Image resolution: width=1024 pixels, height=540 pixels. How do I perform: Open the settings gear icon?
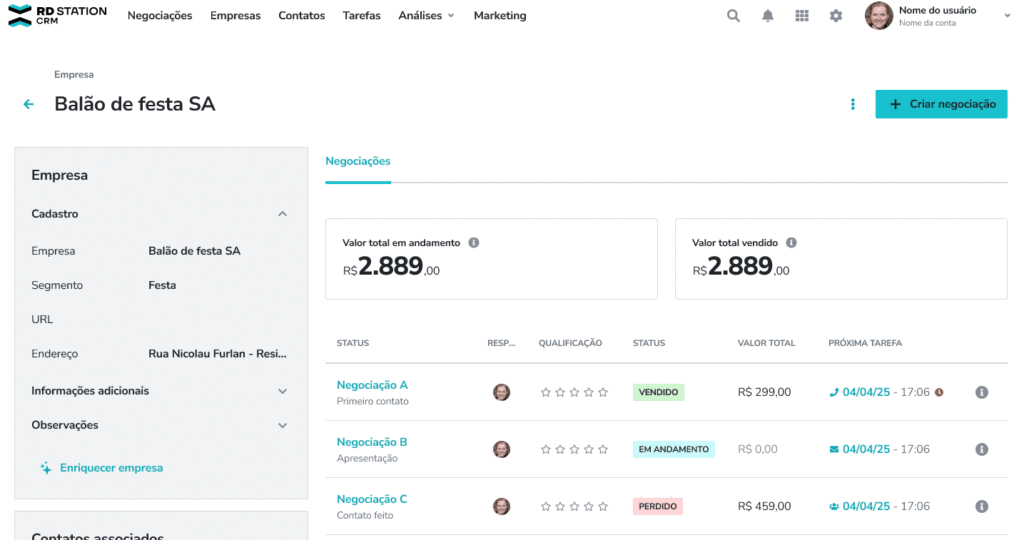[x=836, y=16]
